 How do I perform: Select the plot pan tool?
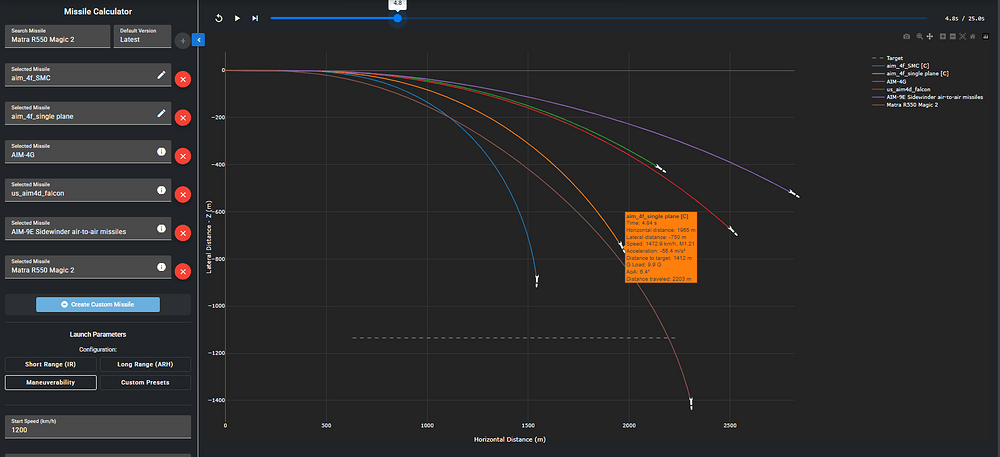[930, 36]
